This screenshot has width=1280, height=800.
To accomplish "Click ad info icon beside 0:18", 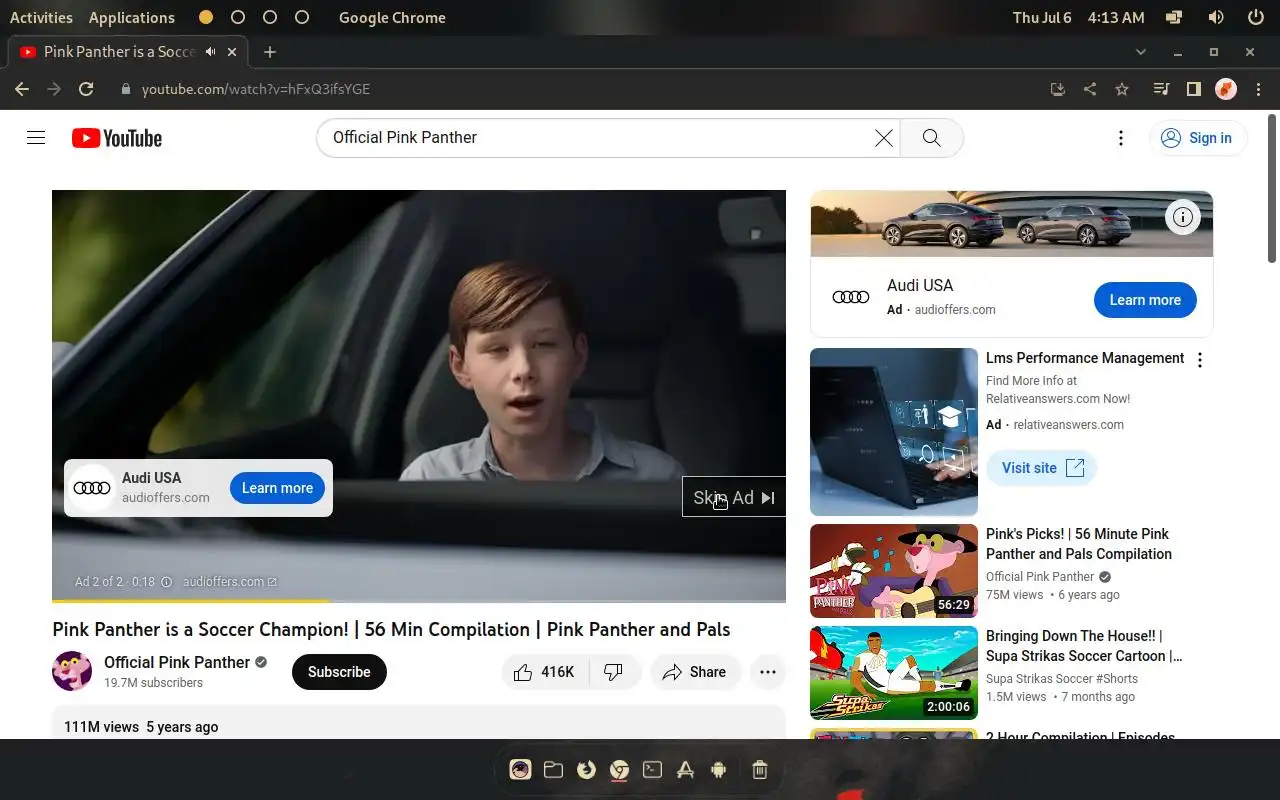I will (167, 582).
